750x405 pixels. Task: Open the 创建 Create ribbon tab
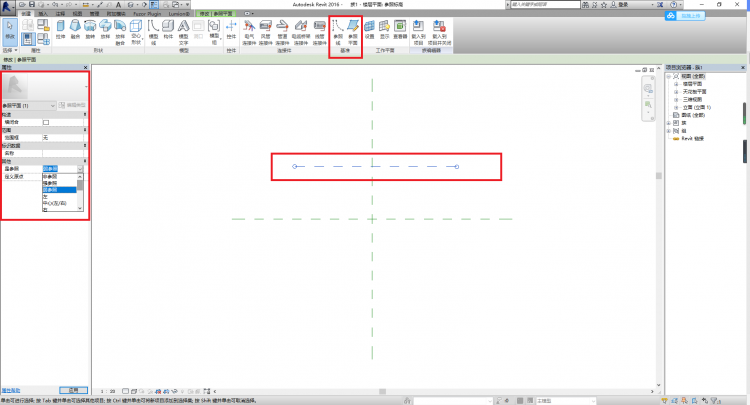coord(26,14)
